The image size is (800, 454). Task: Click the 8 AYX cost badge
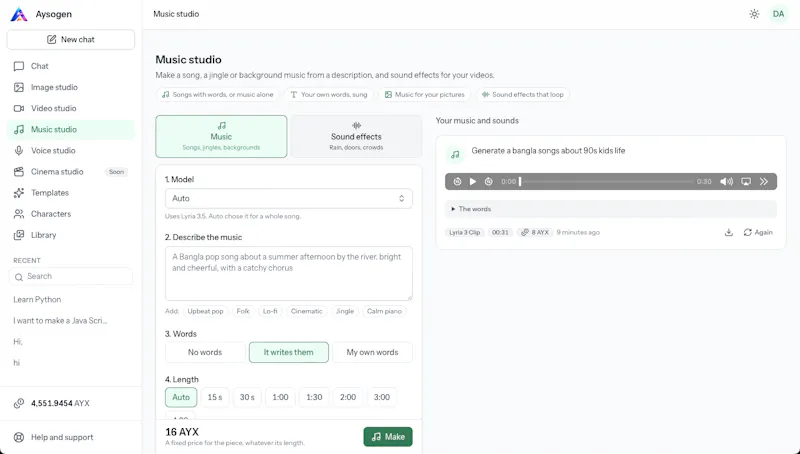pos(534,233)
